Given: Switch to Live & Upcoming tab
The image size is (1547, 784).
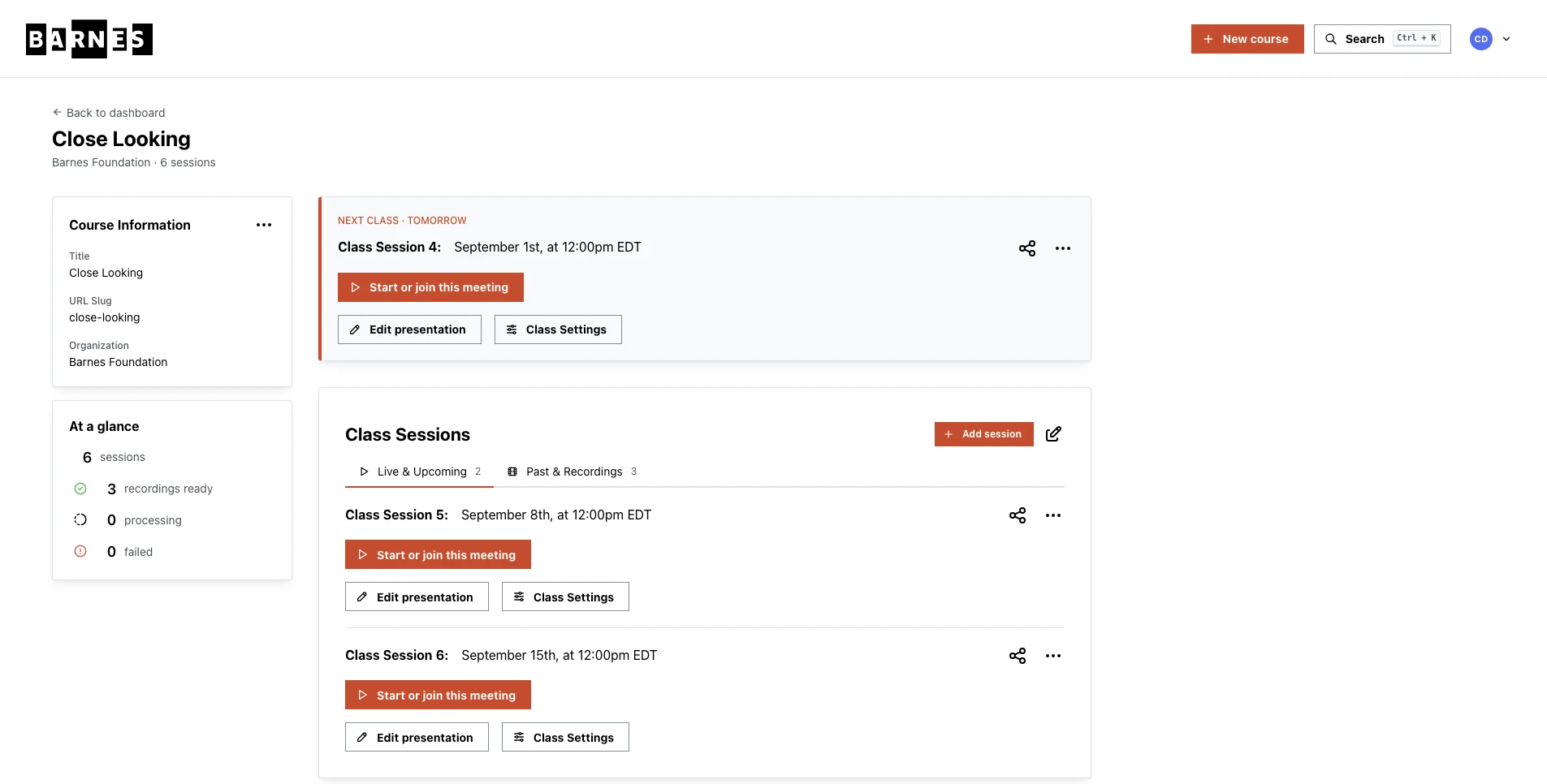Looking at the screenshot, I should coord(420,472).
